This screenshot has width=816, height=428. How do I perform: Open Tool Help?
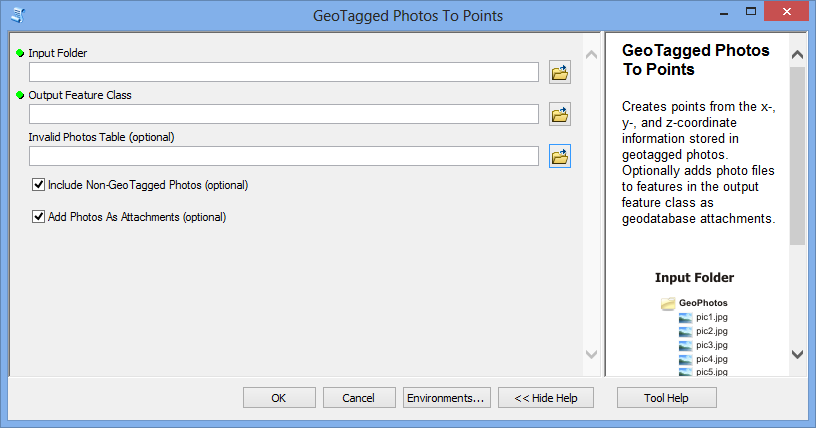[x=667, y=398]
